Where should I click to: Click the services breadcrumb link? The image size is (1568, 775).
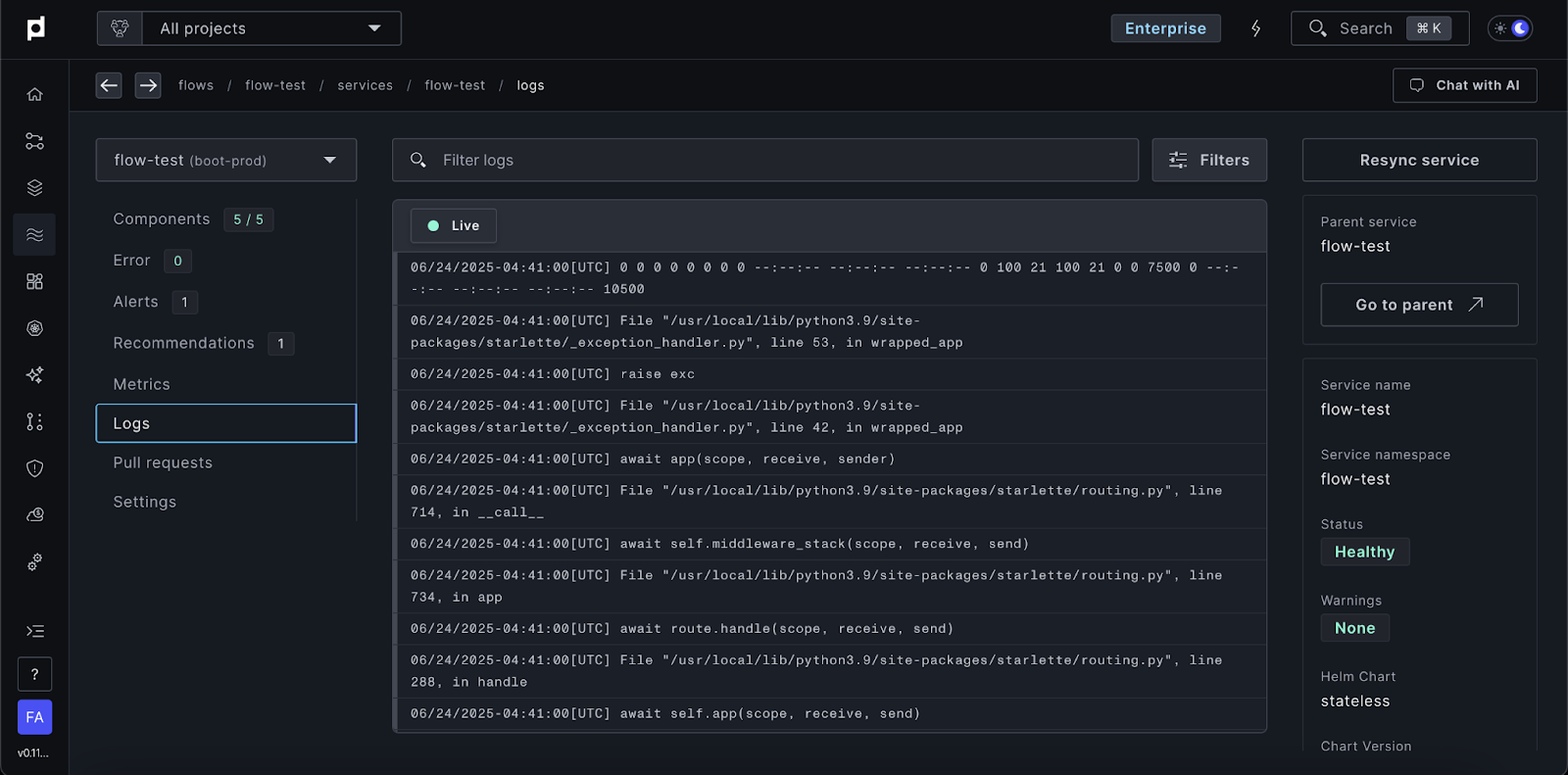click(365, 85)
